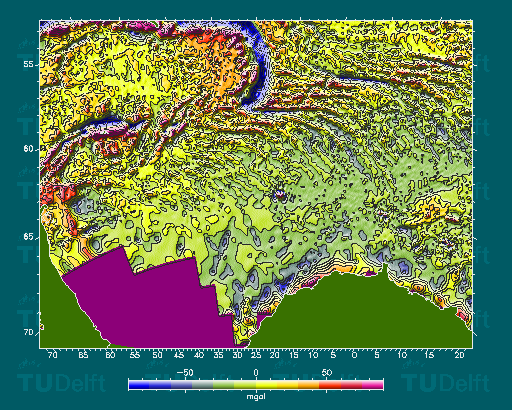Click the 60 latitude axis label

[x=29, y=149]
